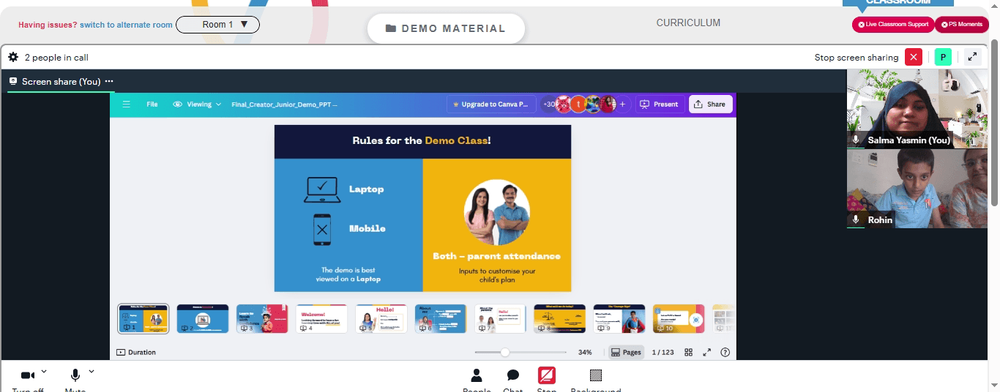This screenshot has height=392, width=1000.
Task: Open Screen share options ellipsis menu
Action: [109, 82]
